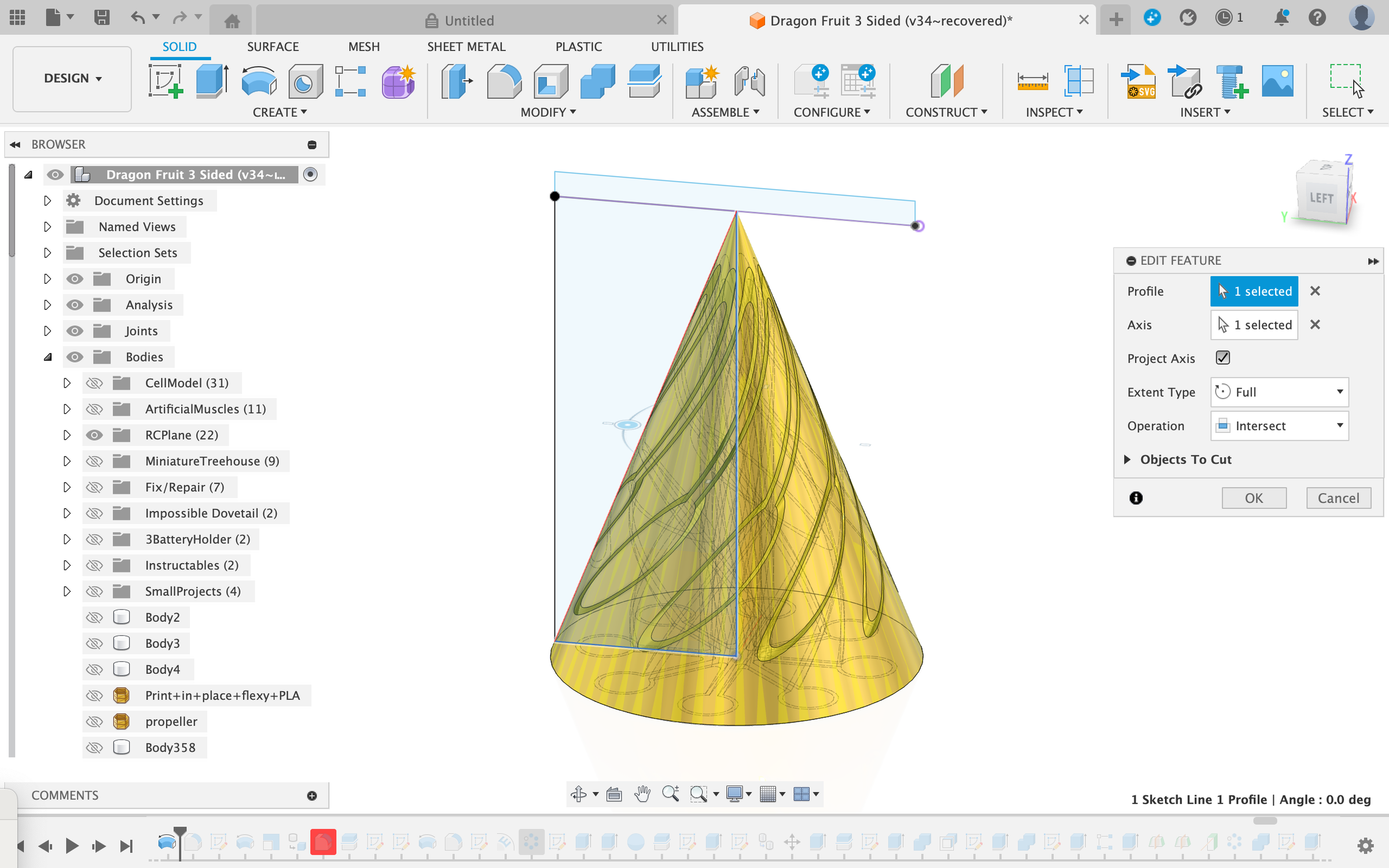Open the Operation dropdown showing Intersect
1389x868 pixels.
[1279, 426]
